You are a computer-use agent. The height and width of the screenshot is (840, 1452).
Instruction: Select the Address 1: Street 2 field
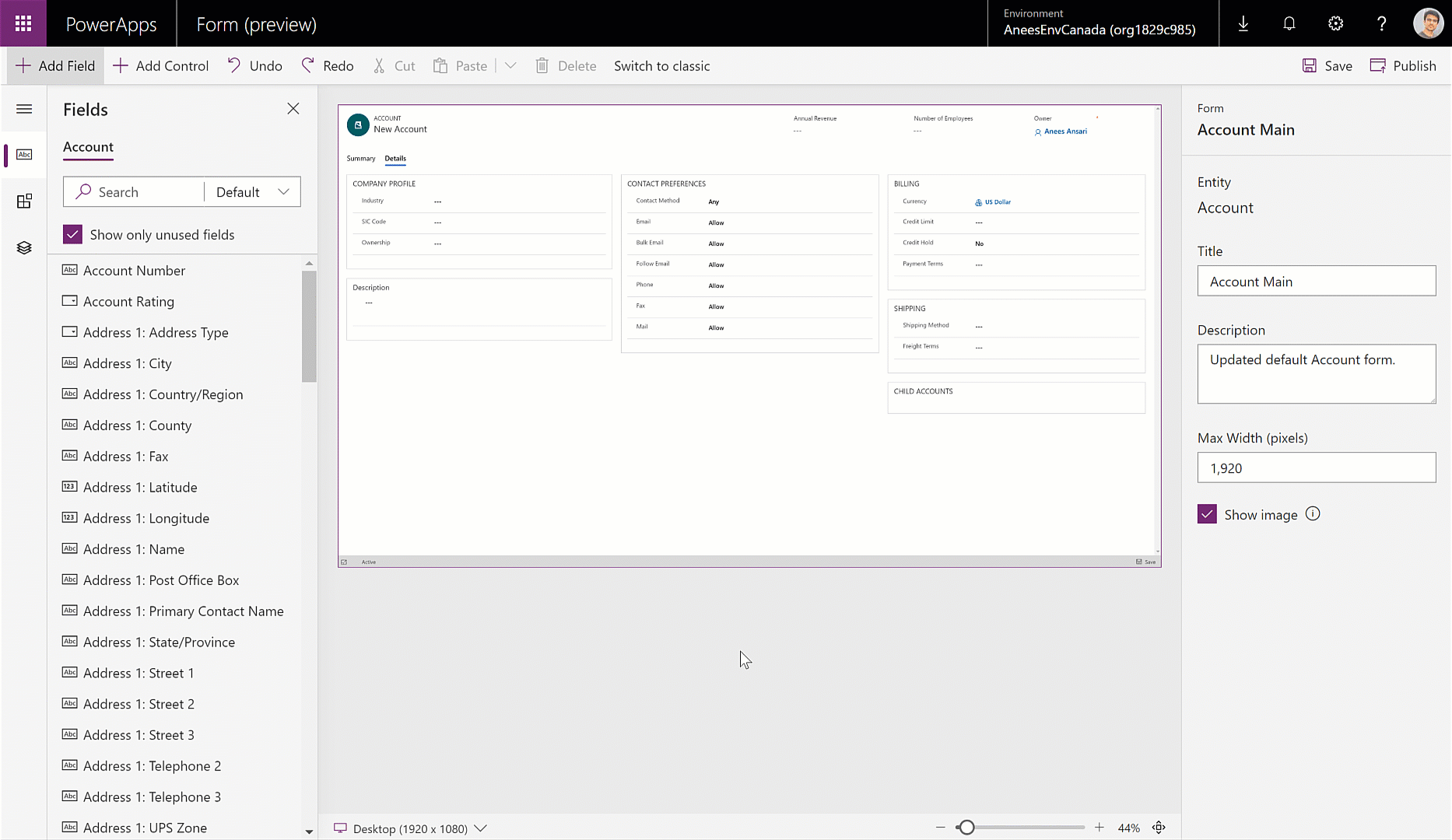pos(139,704)
